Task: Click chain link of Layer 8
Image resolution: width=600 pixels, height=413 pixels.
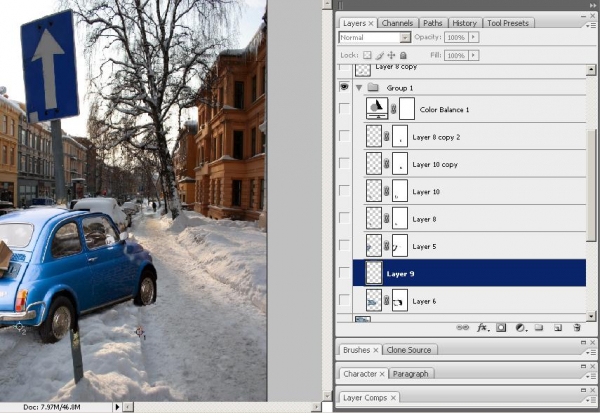Action: click(x=386, y=219)
